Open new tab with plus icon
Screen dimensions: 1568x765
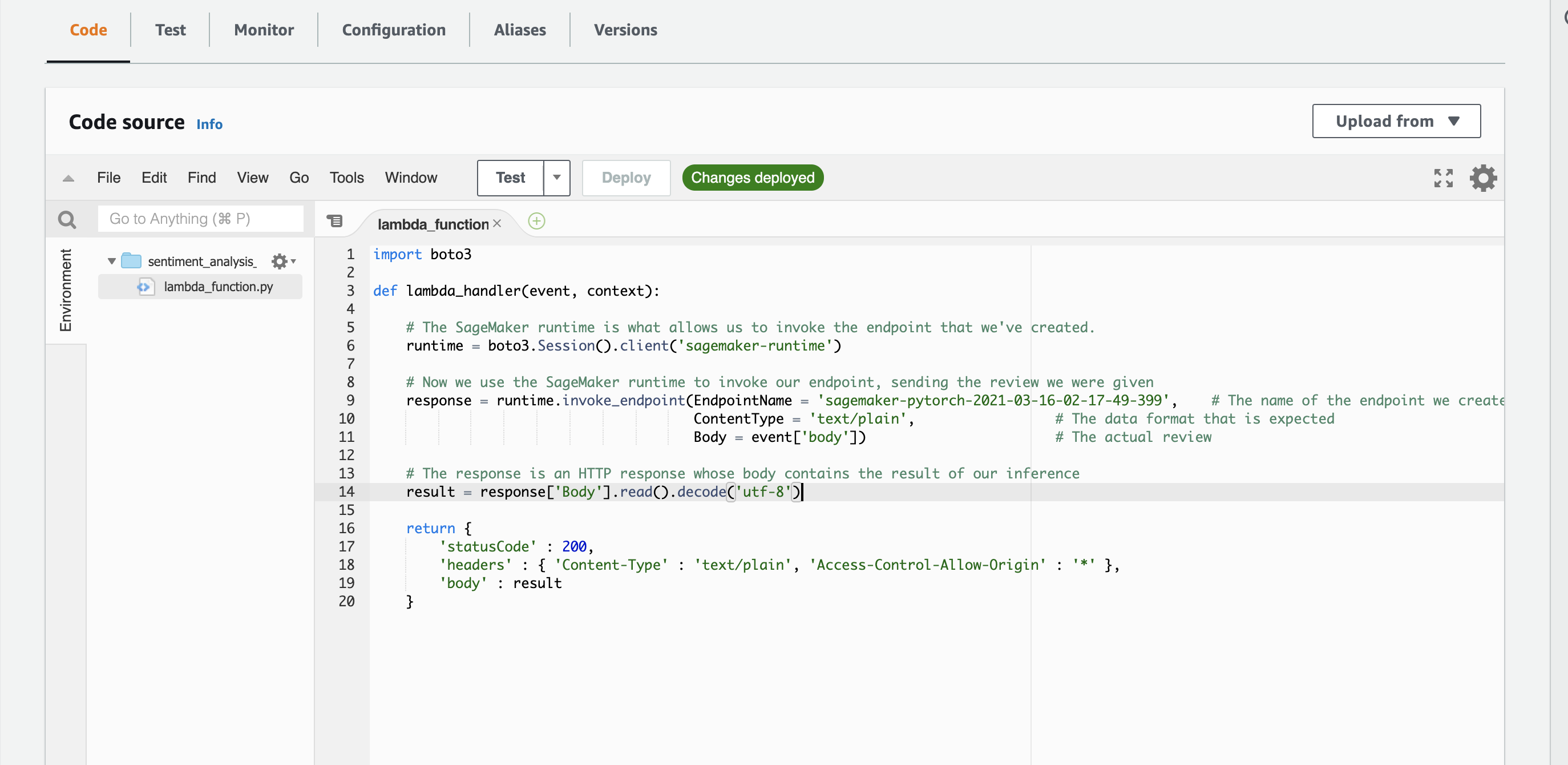[x=536, y=221]
